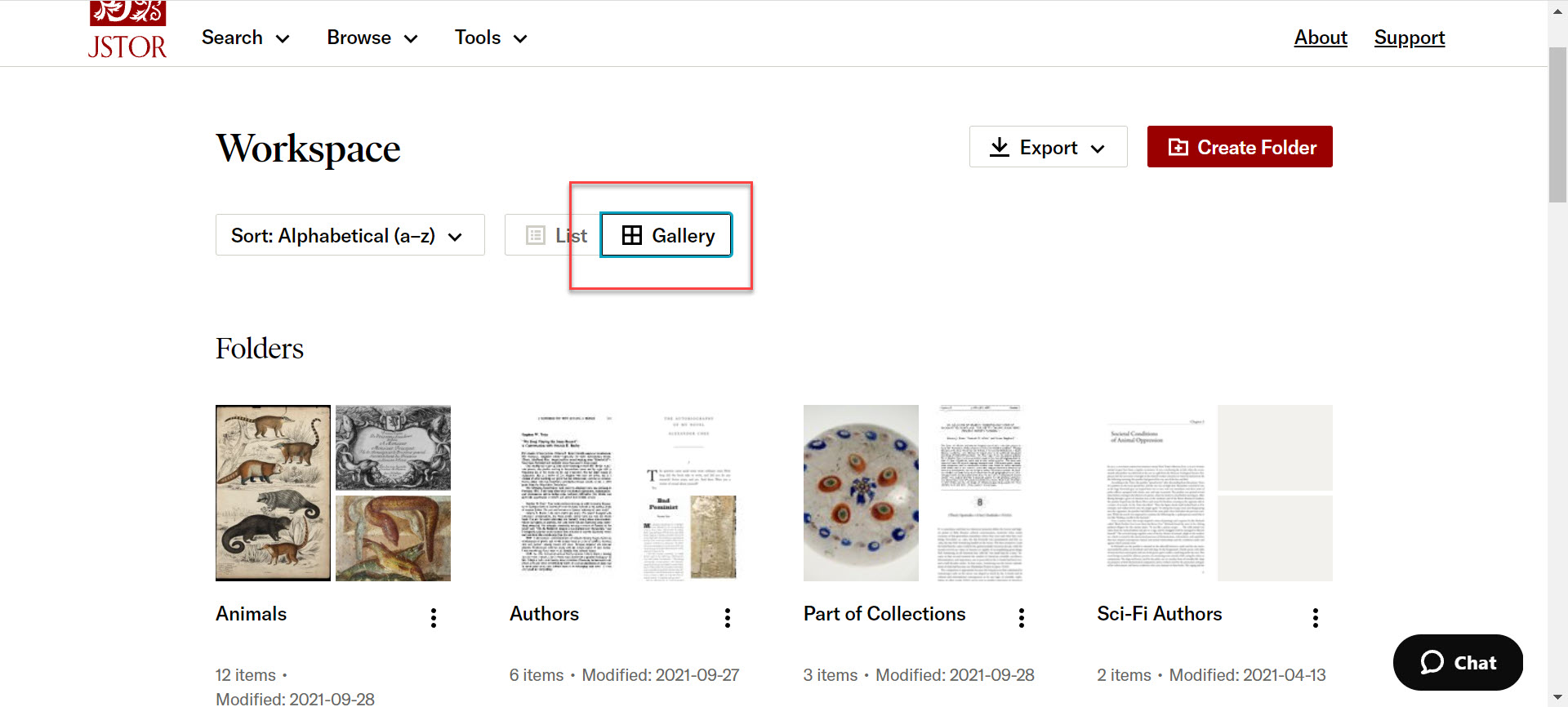1568x707 pixels.
Task: Expand the Search menu
Action: (246, 38)
